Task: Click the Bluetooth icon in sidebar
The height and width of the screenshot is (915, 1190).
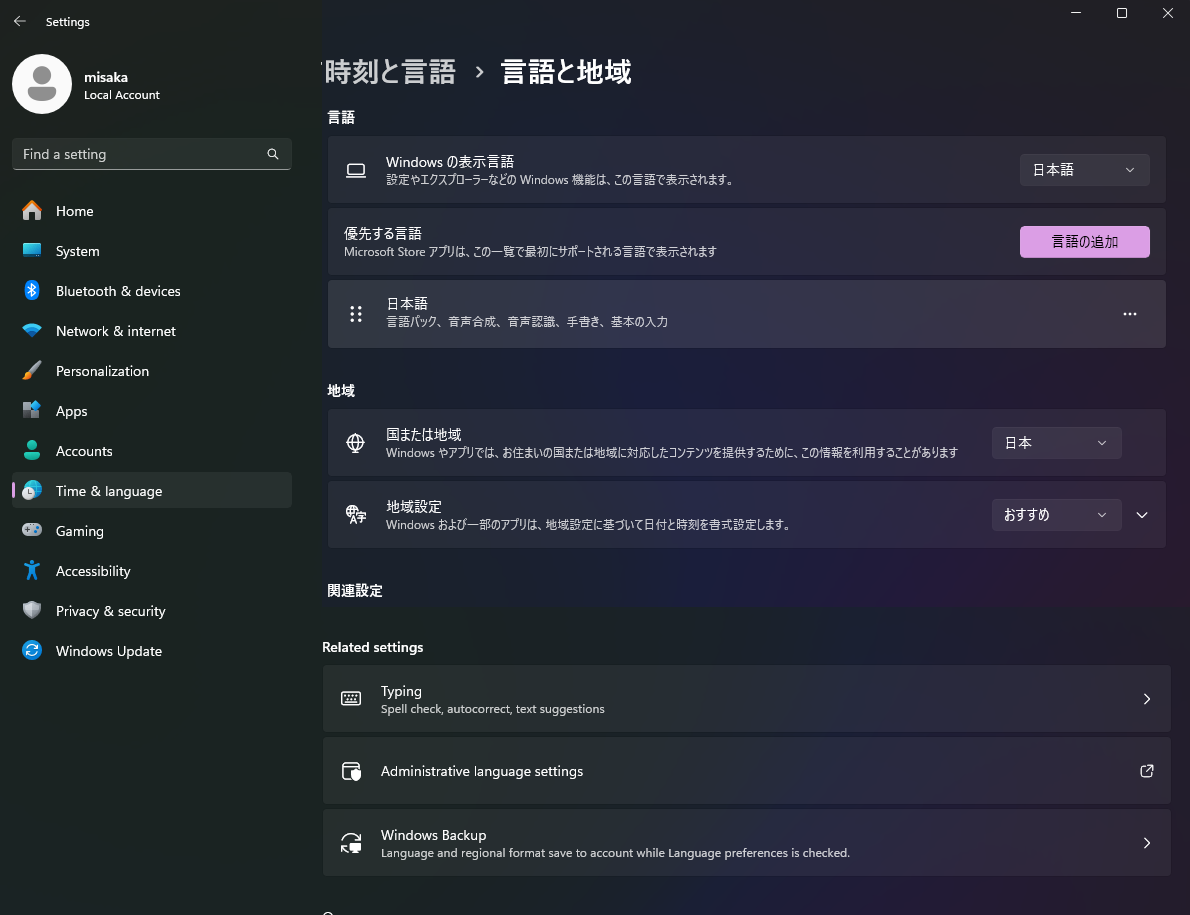Action: point(32,291)
